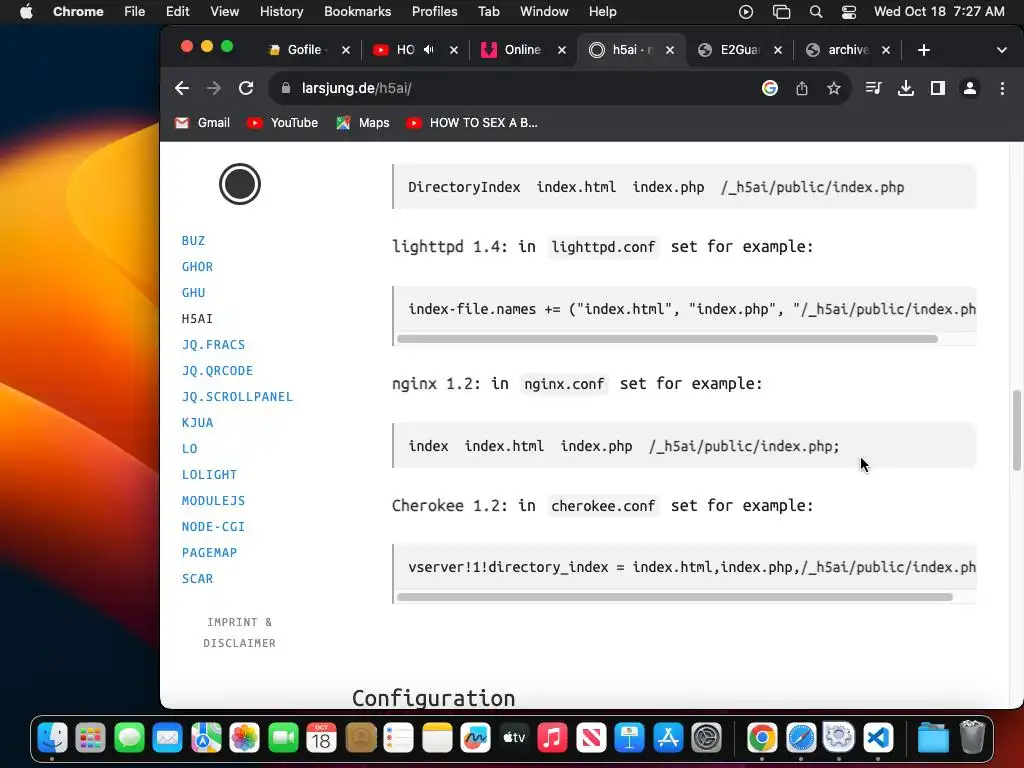Open the JQ.FRACS project link
Image resolution: width=1024 pixels, height=768 pixels.
[214, 345]
